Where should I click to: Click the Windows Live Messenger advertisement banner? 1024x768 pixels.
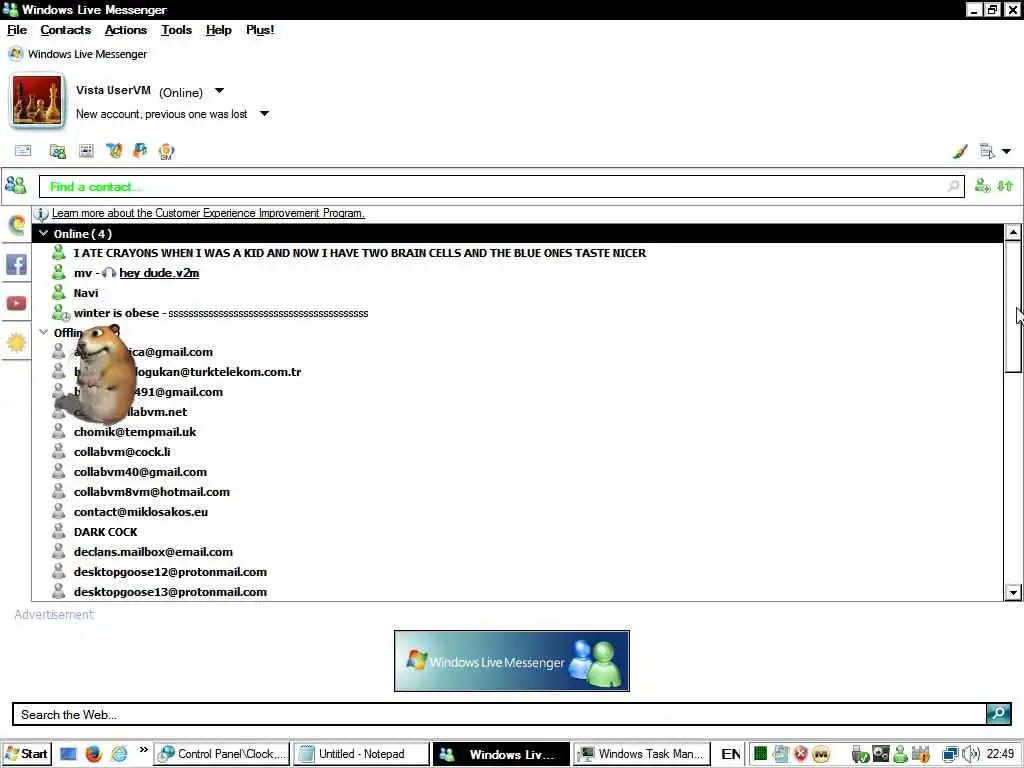[512, 661]
